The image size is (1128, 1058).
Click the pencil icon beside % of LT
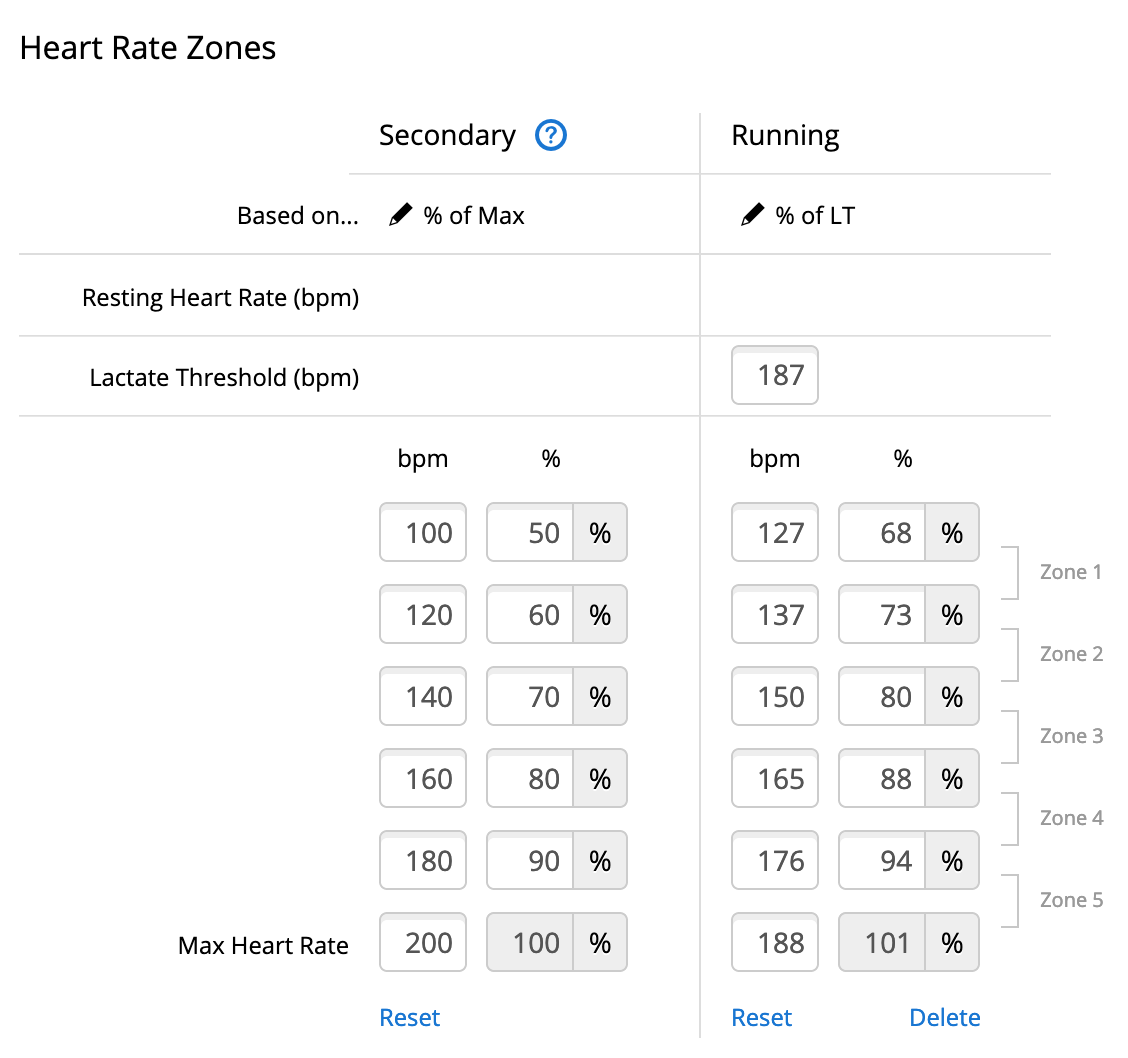752,215
